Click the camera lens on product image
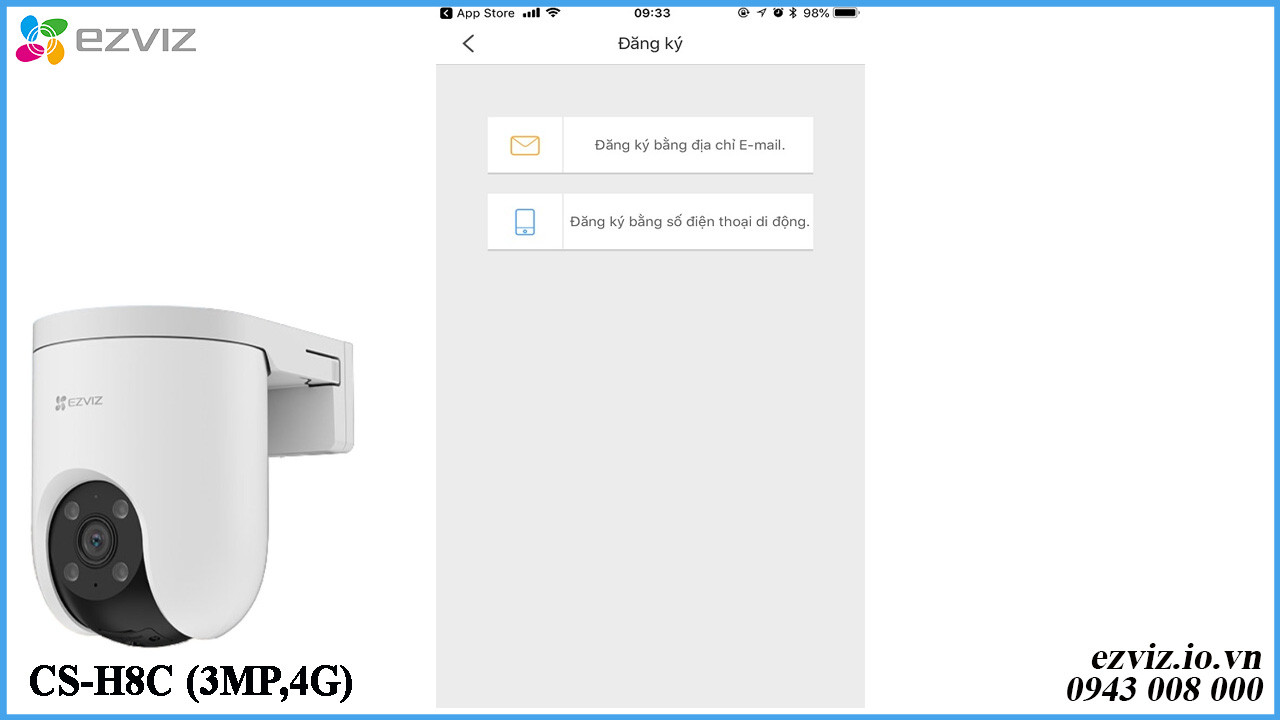This screenshot has height=720, width=1280. (98, 541)
